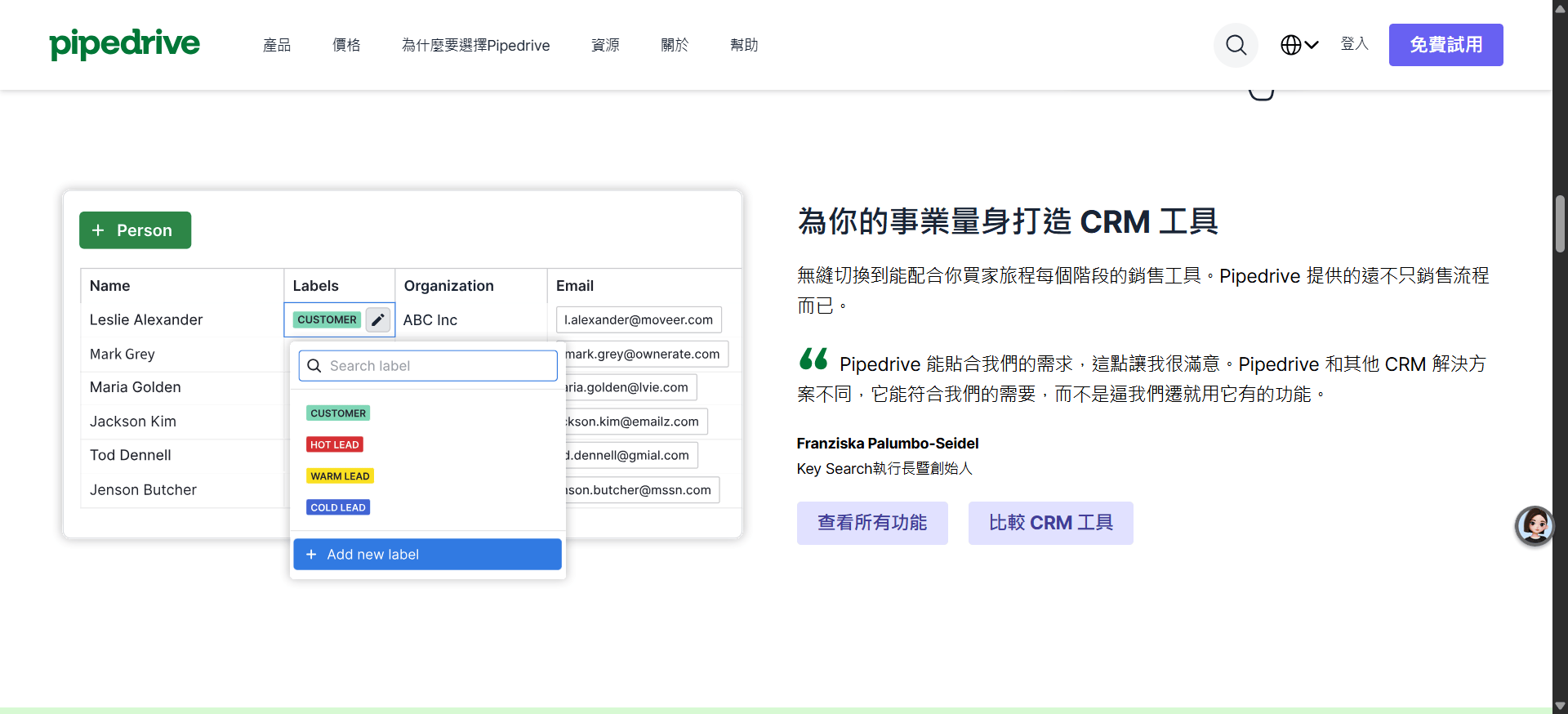Click the Email column header
Screen dimensions: 1568x714
click(x=575, y=286)
